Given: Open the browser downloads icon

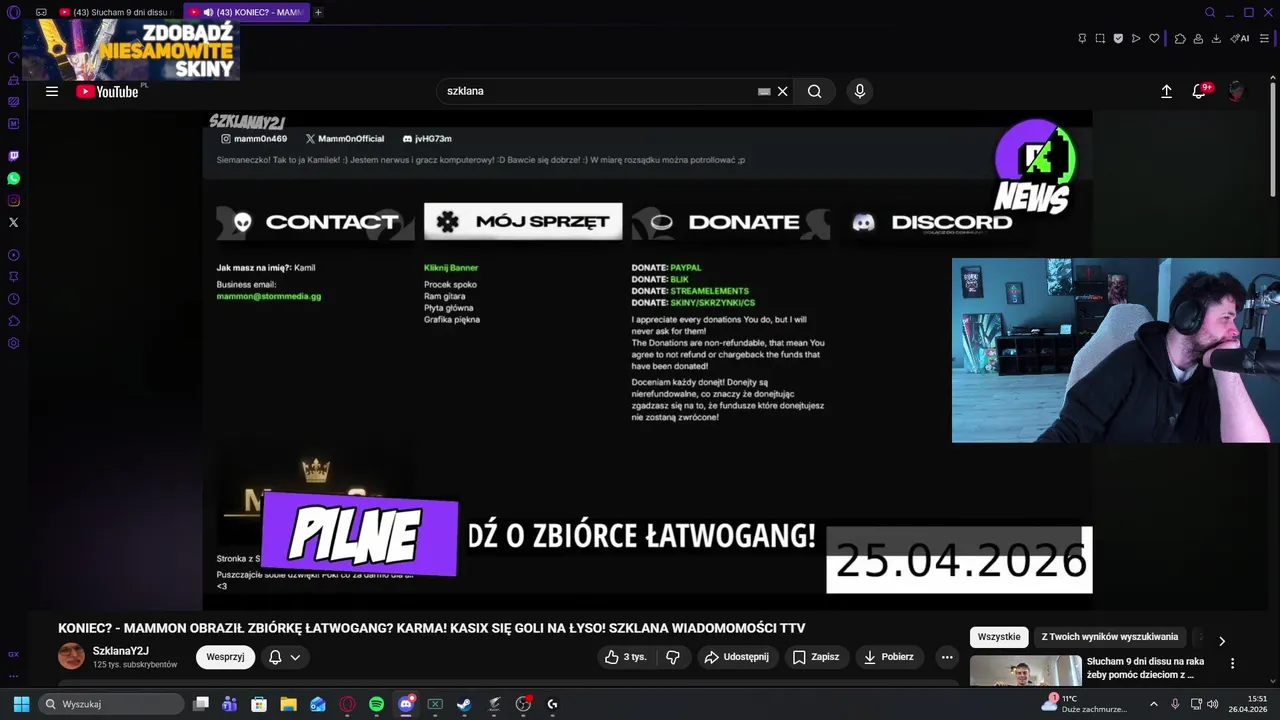Looking at the screenshot, I should coord(1216,38).
